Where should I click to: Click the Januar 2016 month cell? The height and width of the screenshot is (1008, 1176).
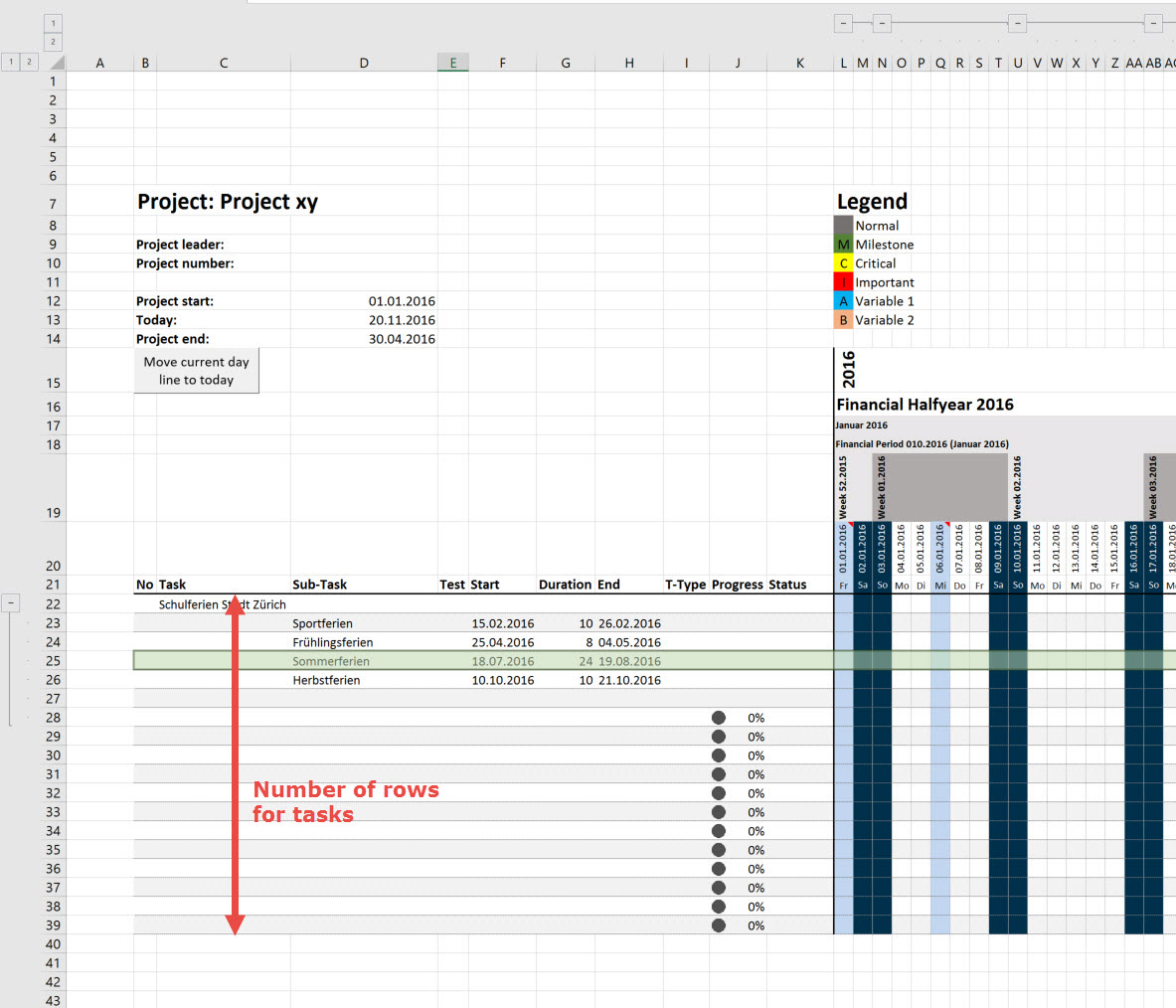coord(861,424)
